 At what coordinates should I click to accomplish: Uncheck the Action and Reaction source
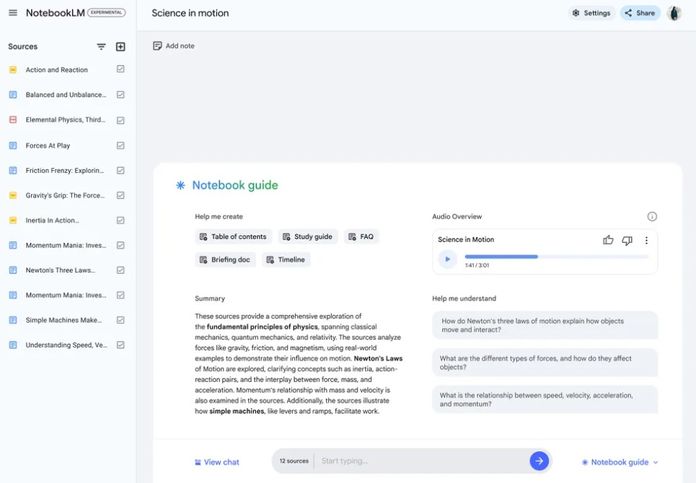click(x=120, y=69)
